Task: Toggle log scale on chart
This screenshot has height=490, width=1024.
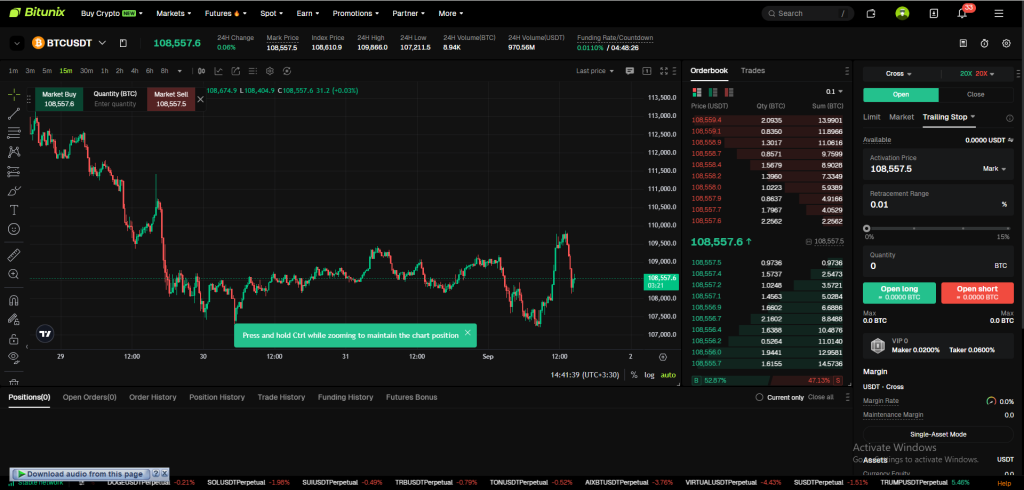Action: coord(649,375)
